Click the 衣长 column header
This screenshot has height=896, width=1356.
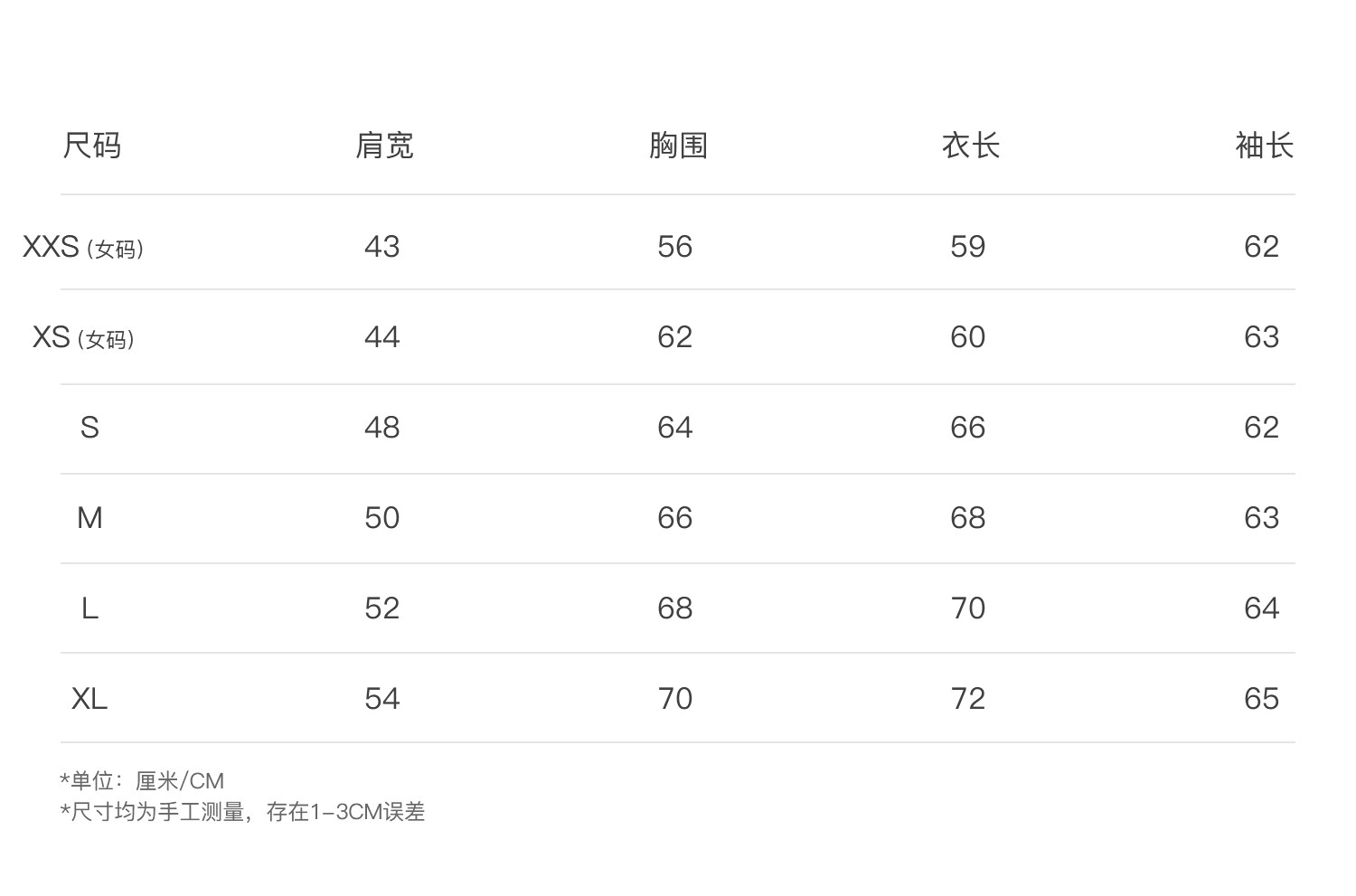tap(971, 146)
